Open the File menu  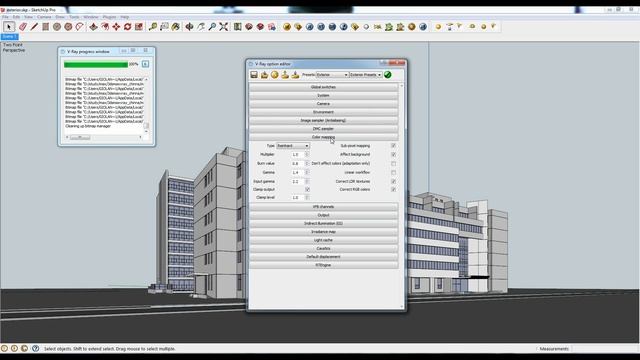pyautogui.click(x=5, y=17)
